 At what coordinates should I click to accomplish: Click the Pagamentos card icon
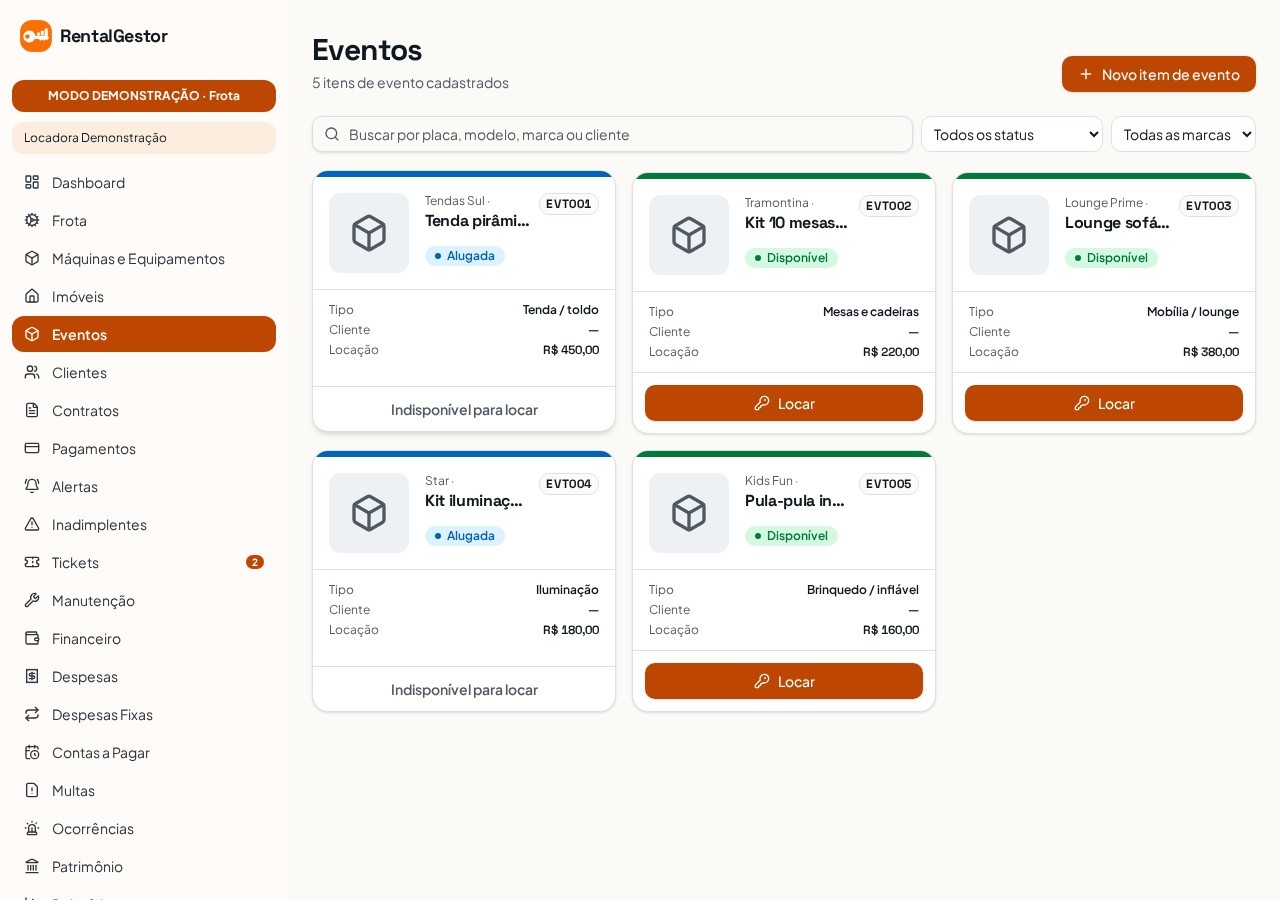(32, 448)
